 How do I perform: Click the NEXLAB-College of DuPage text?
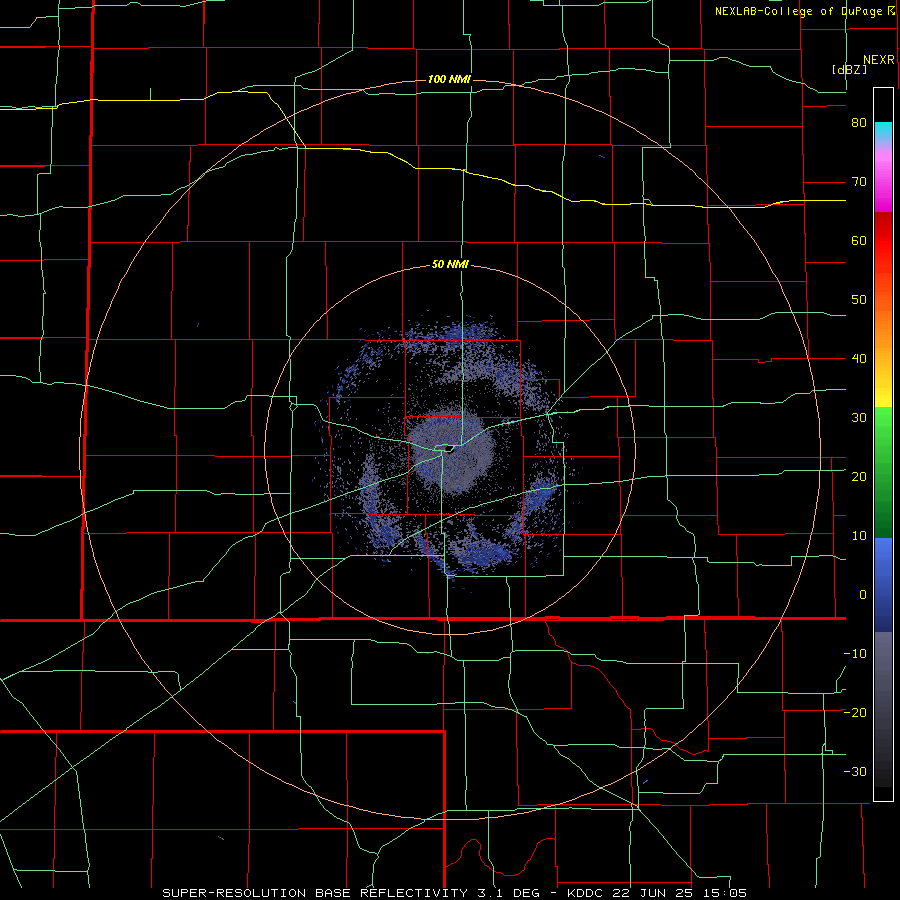(x=800, y=11)
